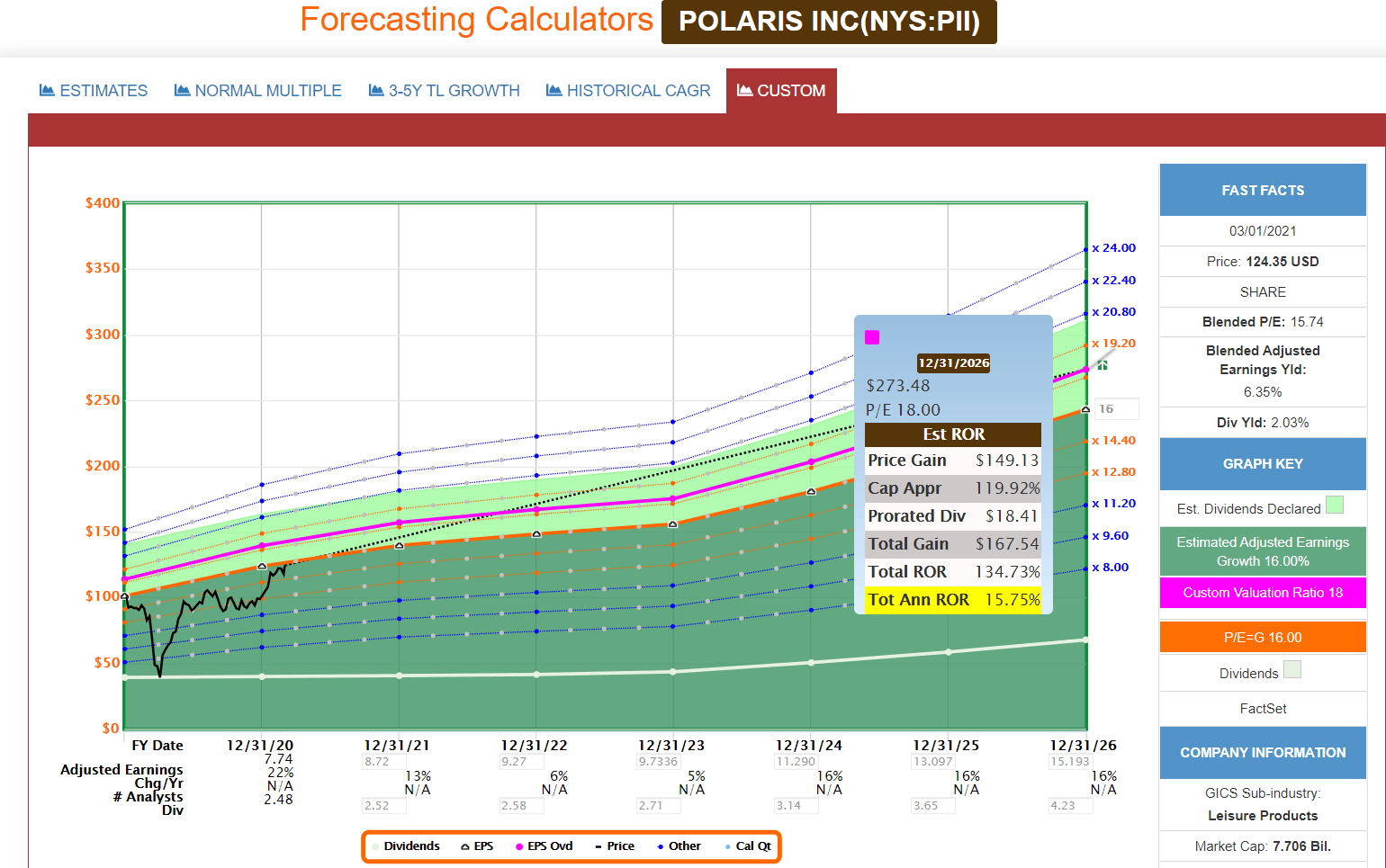Edit the 12/31/22 dividend field 2.58
The image size is (1386, 868).
coord(521,805)
